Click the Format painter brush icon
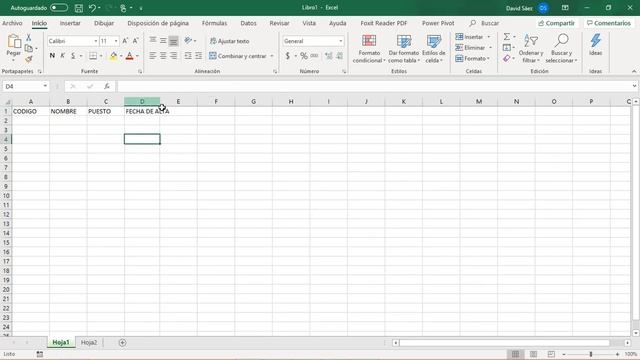Screen dimensions: 640x360 pyautogui.click(x=29, y=59)
